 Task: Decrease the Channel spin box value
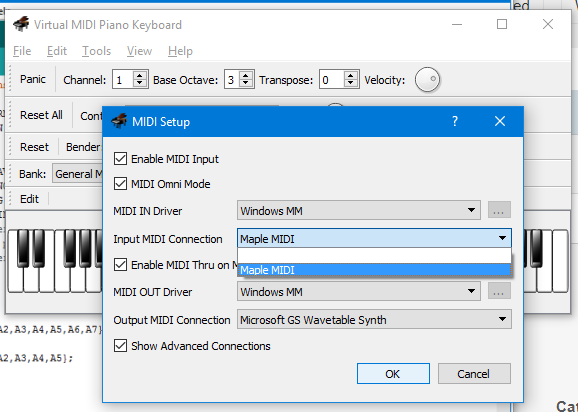(x=139, y=83)
